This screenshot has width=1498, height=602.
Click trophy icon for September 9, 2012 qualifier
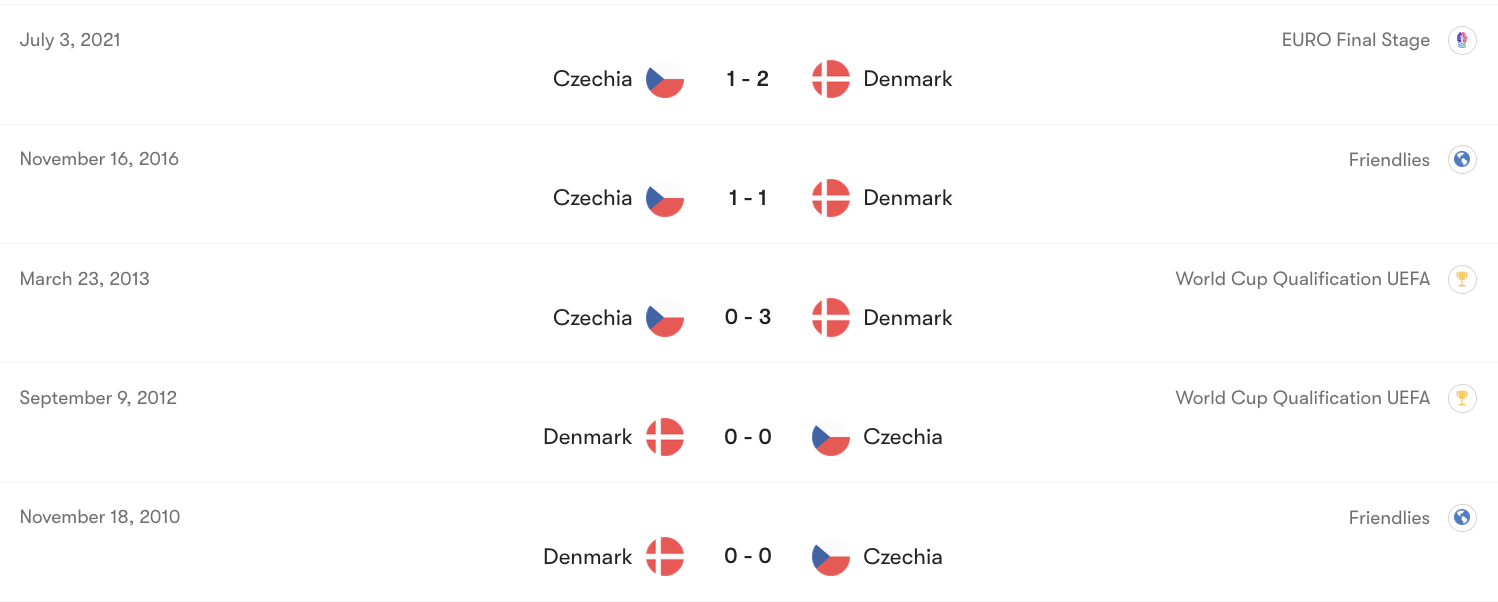(x=1462, y=398)
